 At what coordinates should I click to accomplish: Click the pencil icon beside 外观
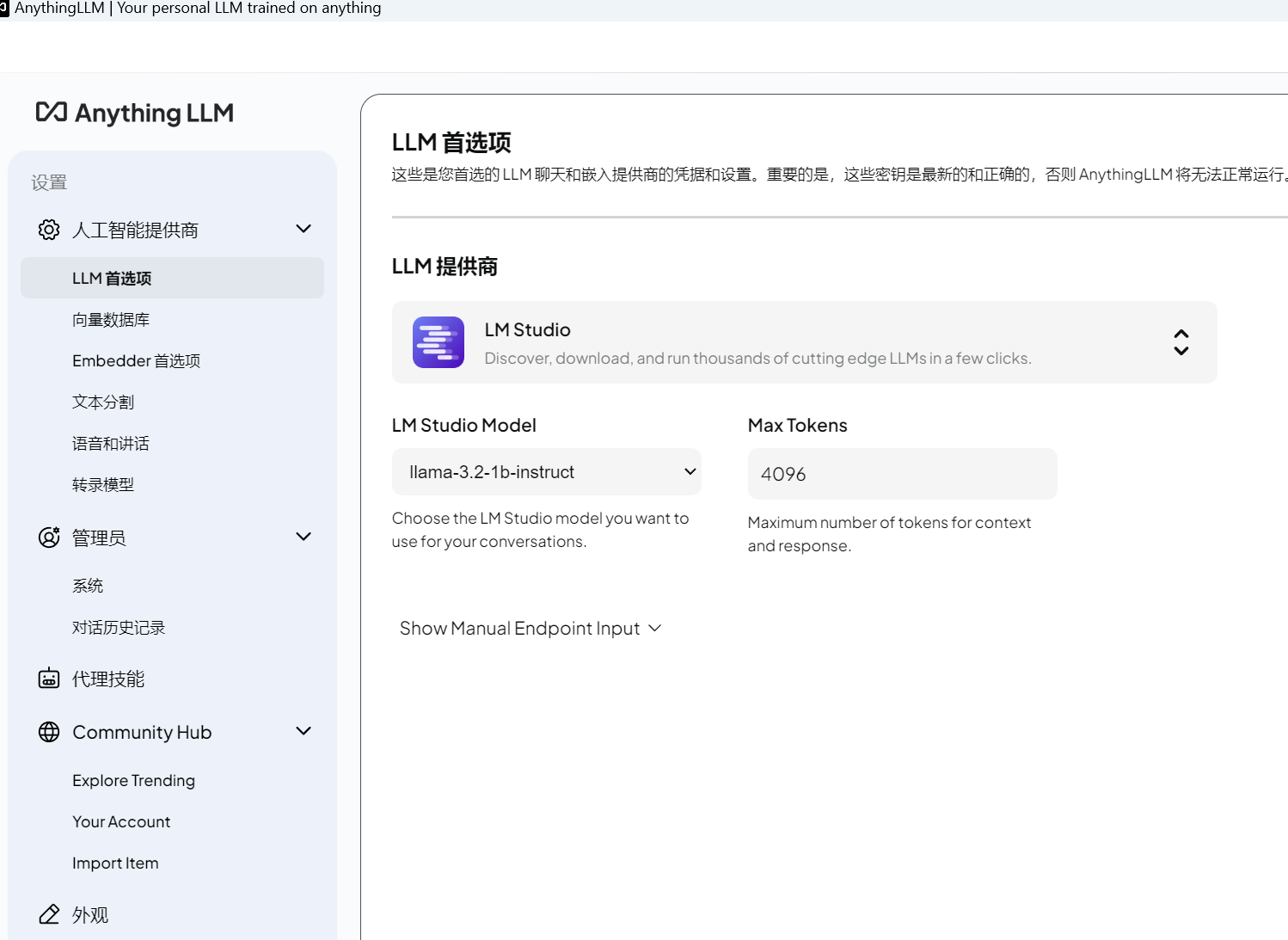pos(49,914)
